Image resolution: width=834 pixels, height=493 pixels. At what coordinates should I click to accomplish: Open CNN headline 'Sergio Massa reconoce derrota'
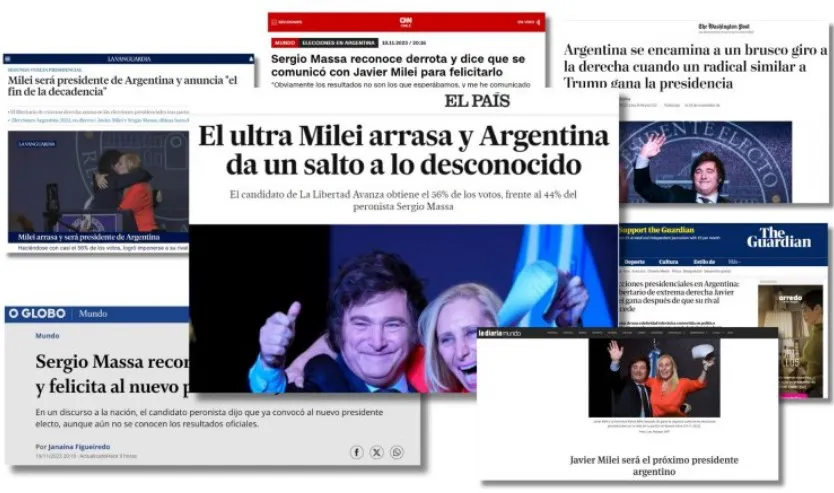398,65
